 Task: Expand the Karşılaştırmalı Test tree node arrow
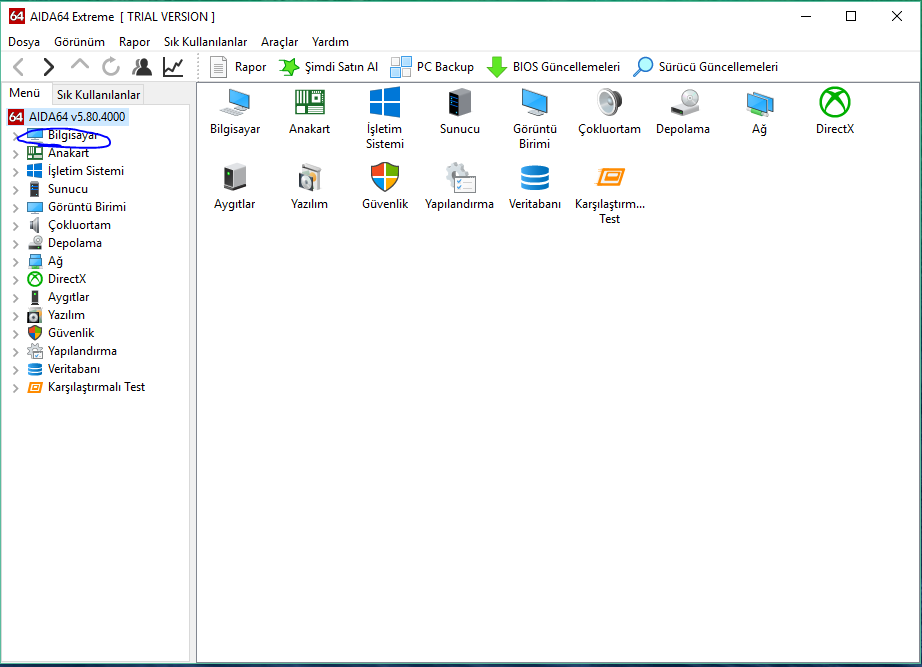pos(16,388)
